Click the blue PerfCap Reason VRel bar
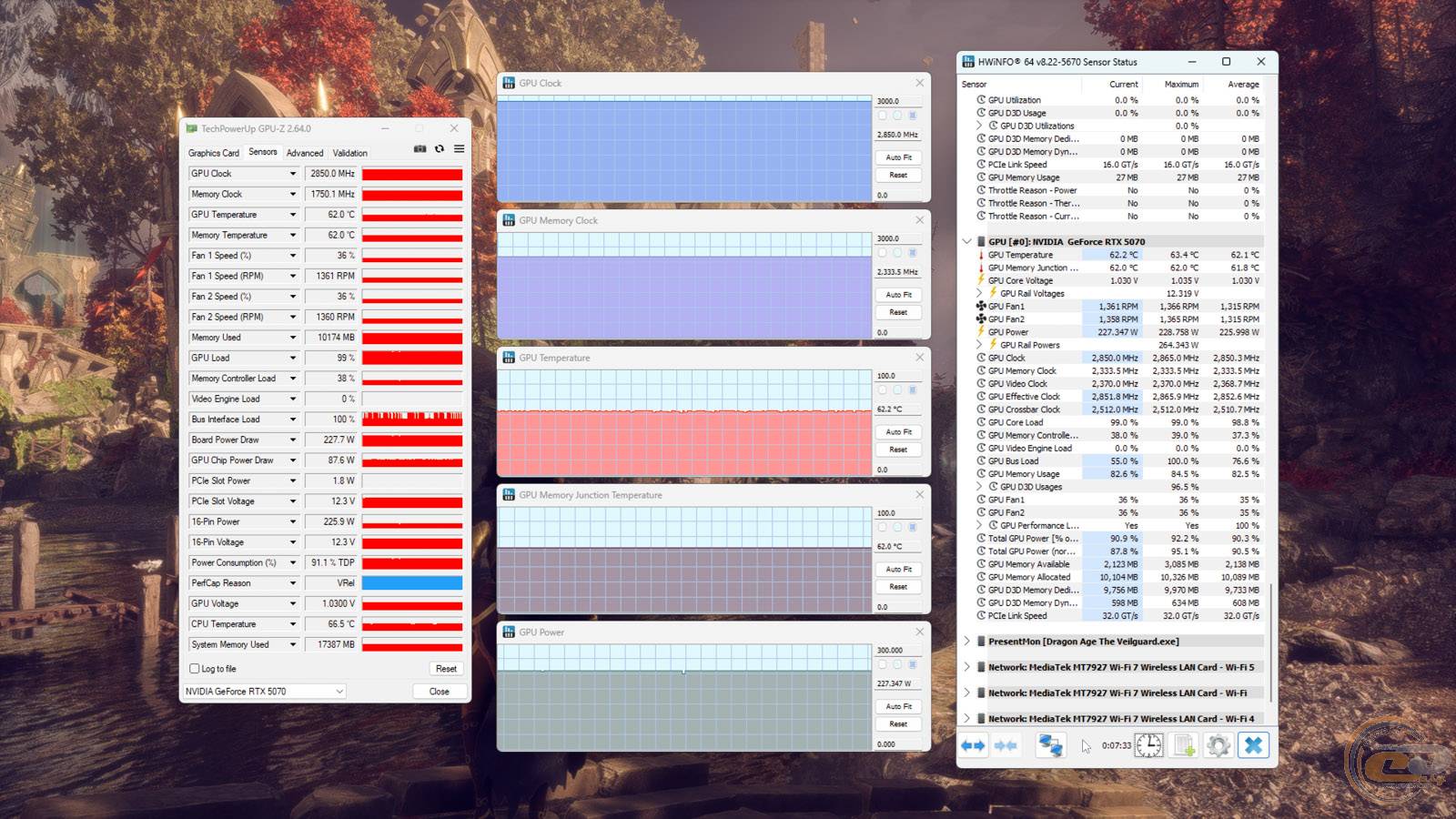The width and height of the screenshot is (1456, 819). [412, 583]
